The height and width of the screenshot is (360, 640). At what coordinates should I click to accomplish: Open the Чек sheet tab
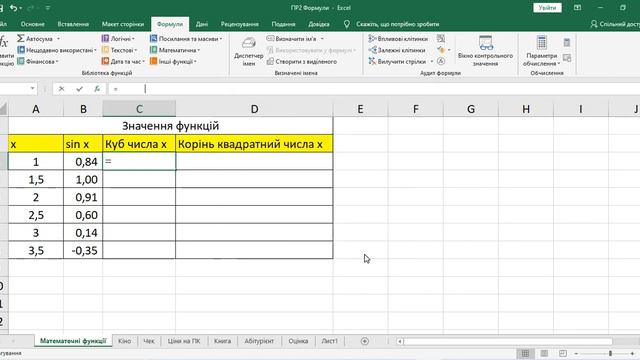point(149,341)
